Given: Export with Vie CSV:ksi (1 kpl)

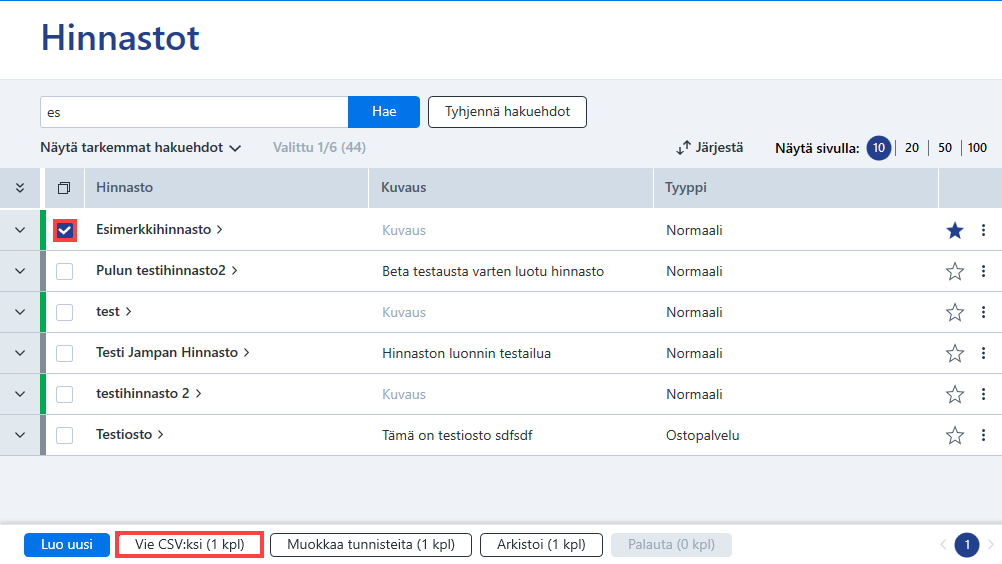Looking at the screenshot, I should point(190,545).
